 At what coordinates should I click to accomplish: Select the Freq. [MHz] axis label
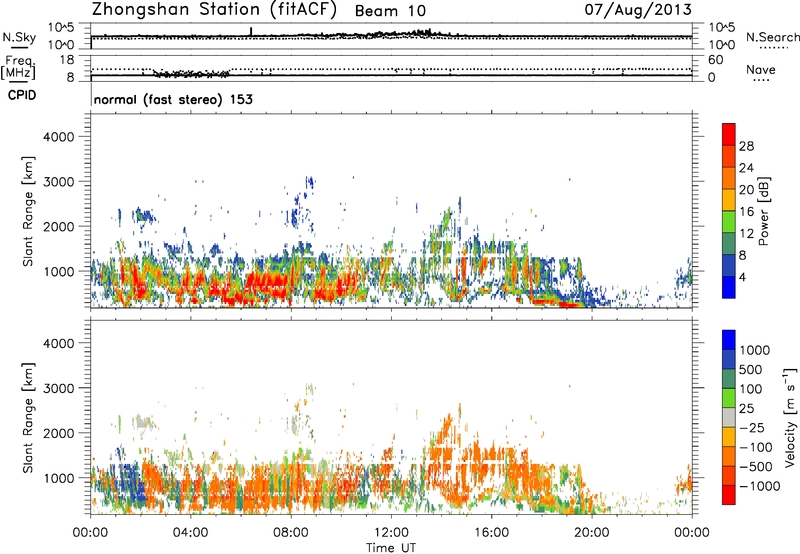coord(18,68)
